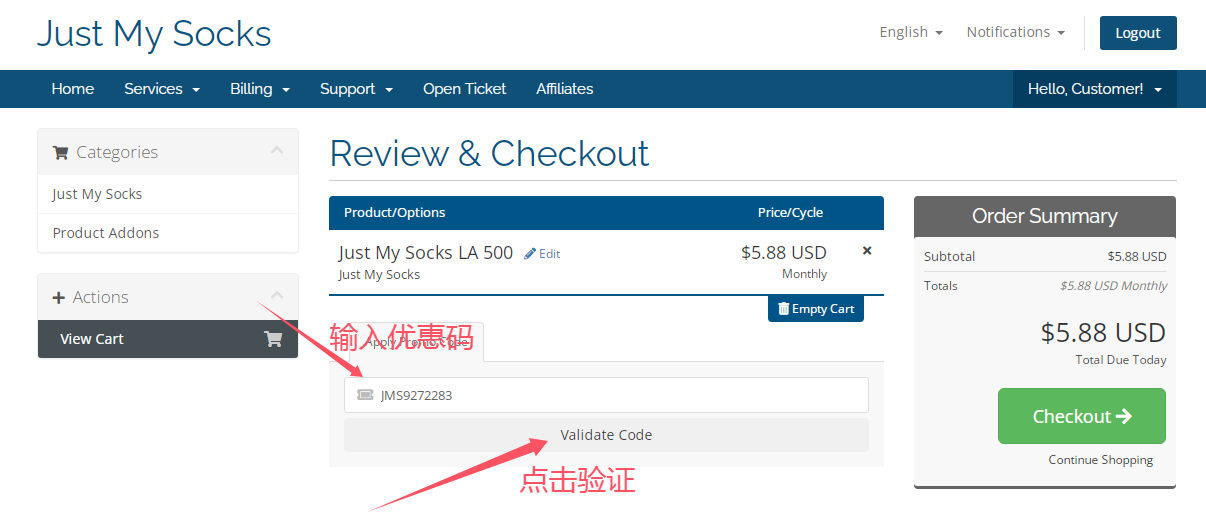Click the $5.88 USD price in cart row
The image size is (1206, 532).
pos(784,253)
